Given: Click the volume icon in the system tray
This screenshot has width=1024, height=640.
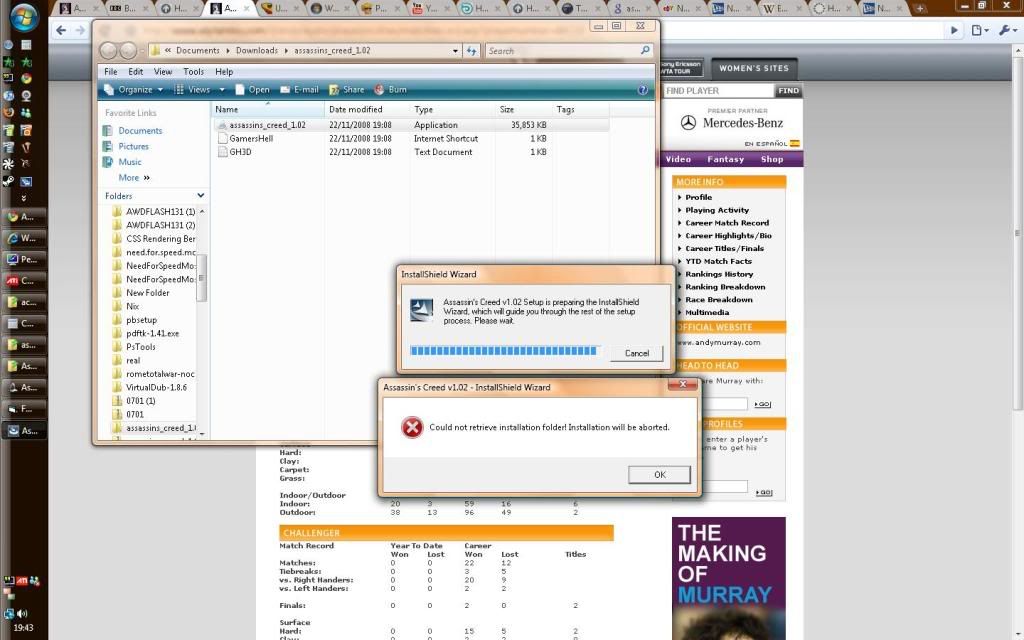Looking at the screenshot, I should [23, 614].
